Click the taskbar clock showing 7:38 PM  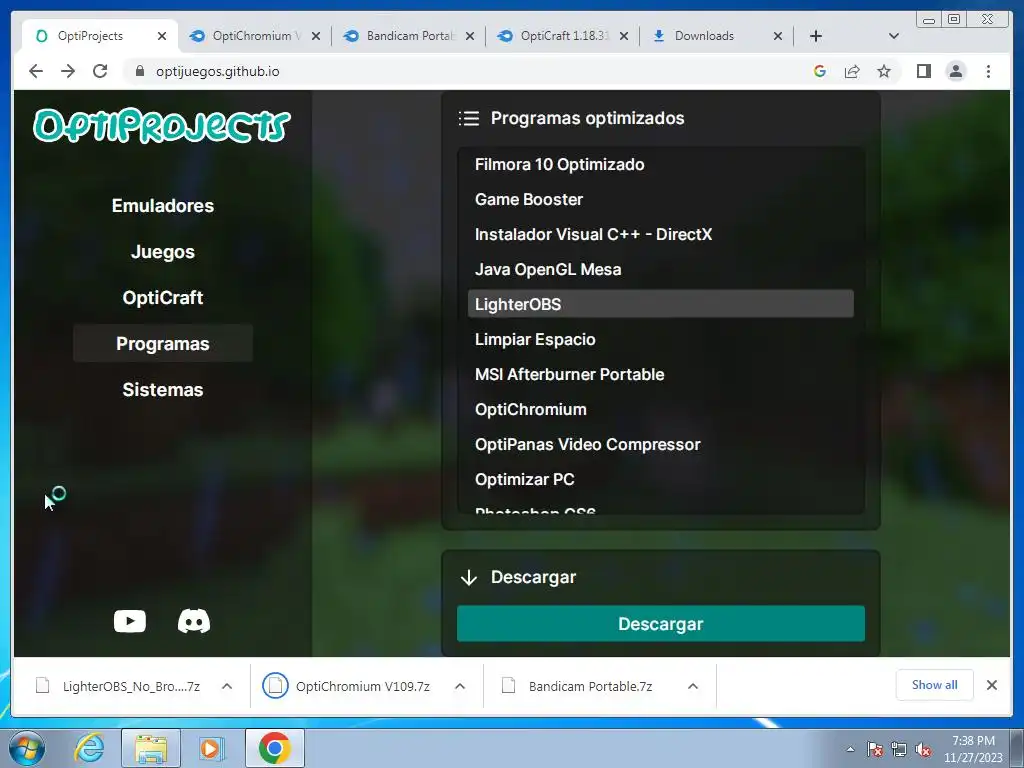pos(973,749)
